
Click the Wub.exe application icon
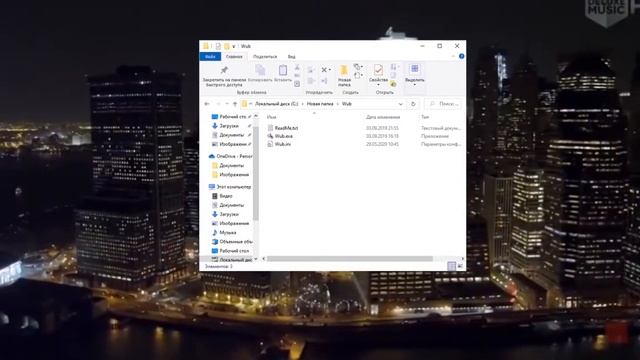[x=270, y=136]
